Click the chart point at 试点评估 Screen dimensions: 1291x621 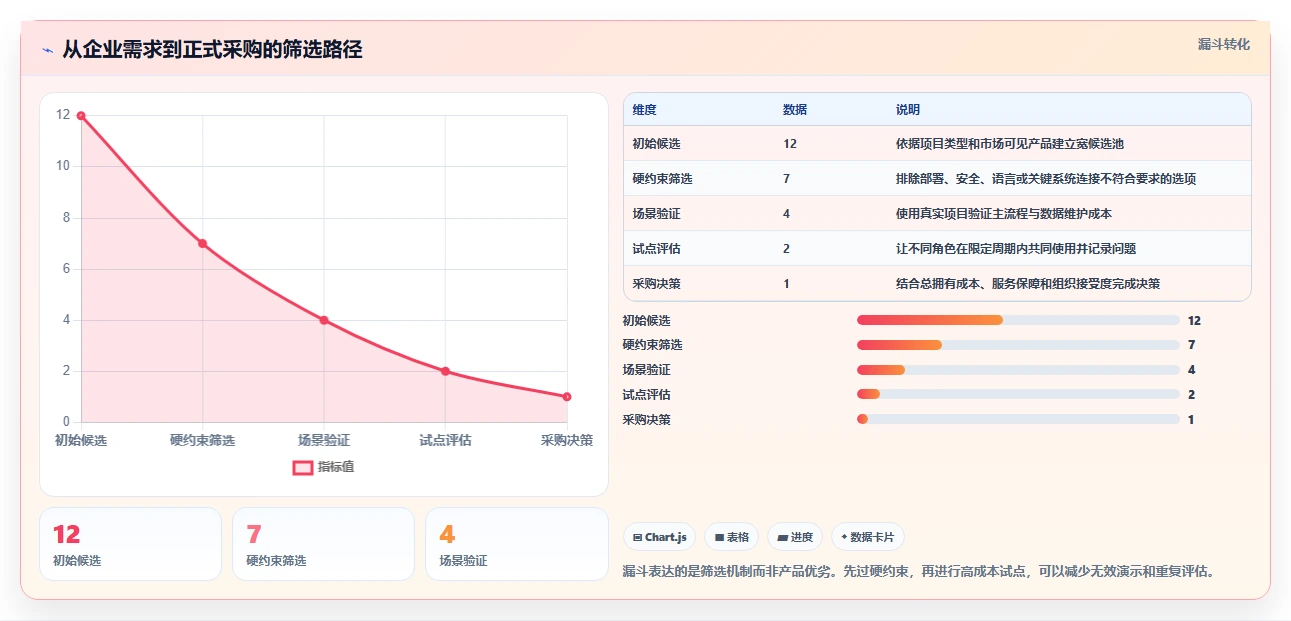point(445,371)
